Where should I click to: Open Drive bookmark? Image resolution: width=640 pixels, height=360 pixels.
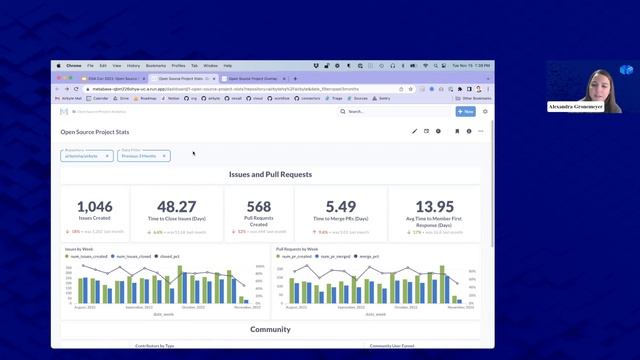(x=121, y=98)
